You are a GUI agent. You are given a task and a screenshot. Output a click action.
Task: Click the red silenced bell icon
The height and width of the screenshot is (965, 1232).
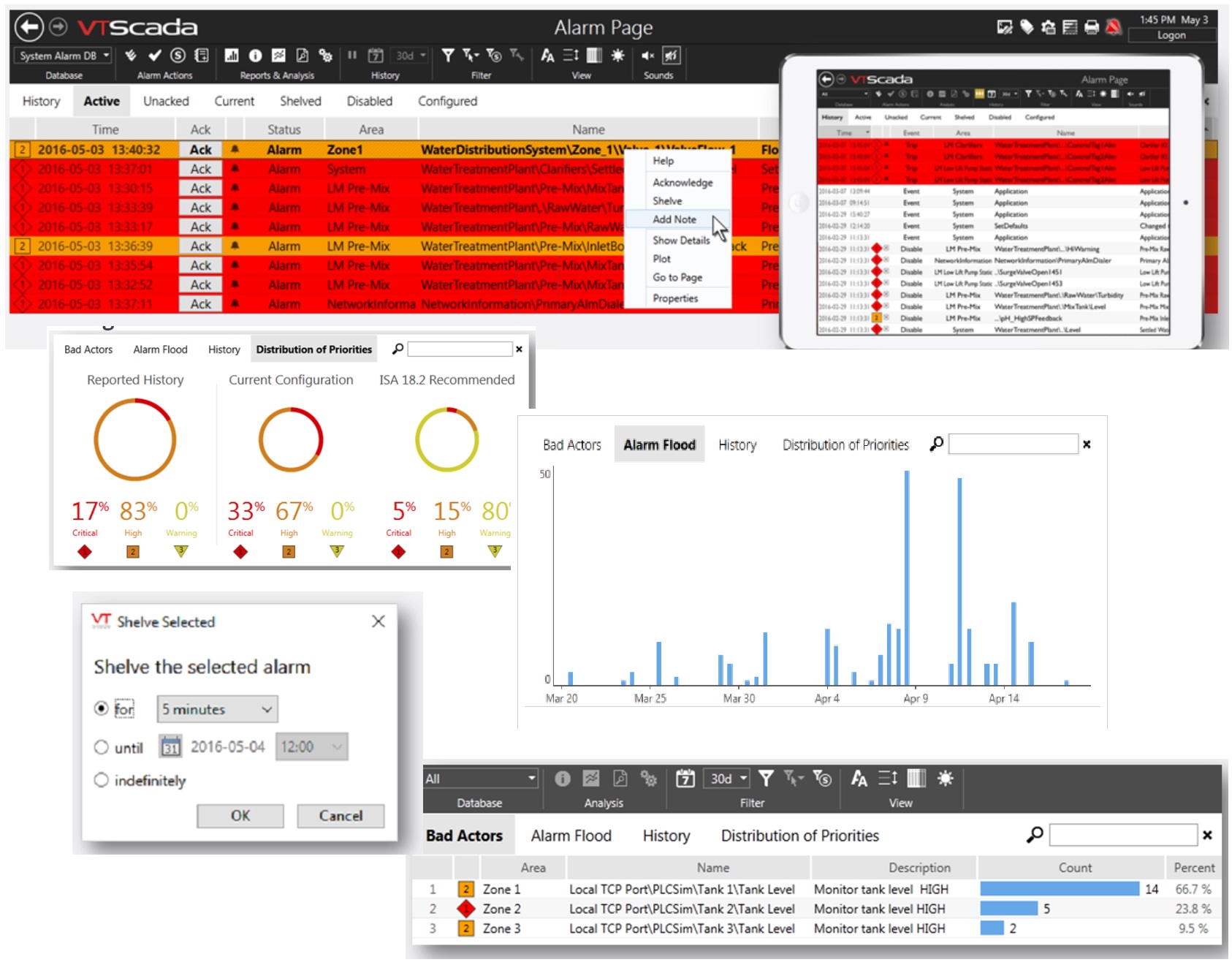pyautogui.click(x=1113, y=27)
